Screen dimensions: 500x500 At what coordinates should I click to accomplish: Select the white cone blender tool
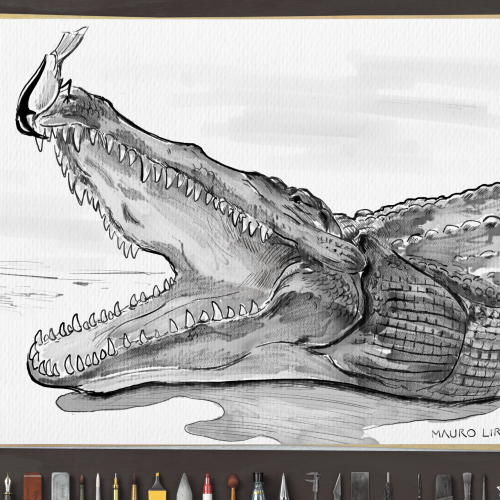(184, 487)
